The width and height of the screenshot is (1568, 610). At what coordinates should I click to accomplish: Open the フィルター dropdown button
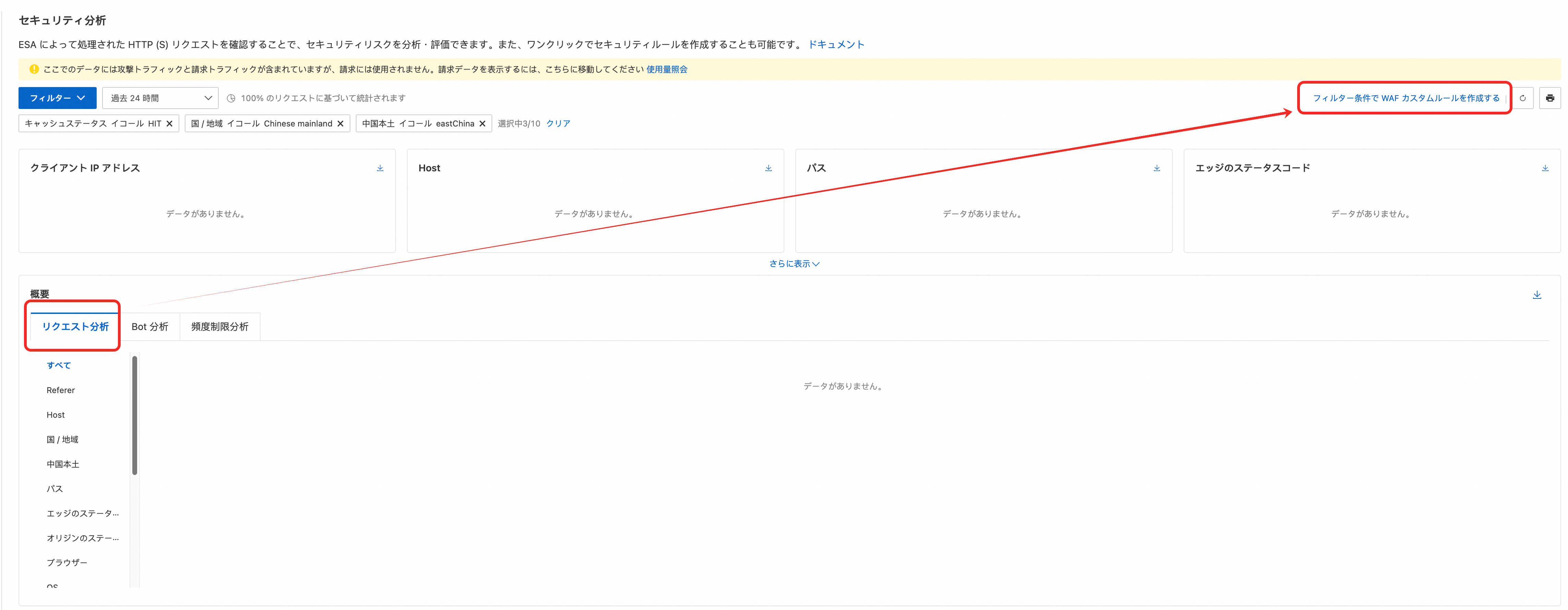pos(57,98)
